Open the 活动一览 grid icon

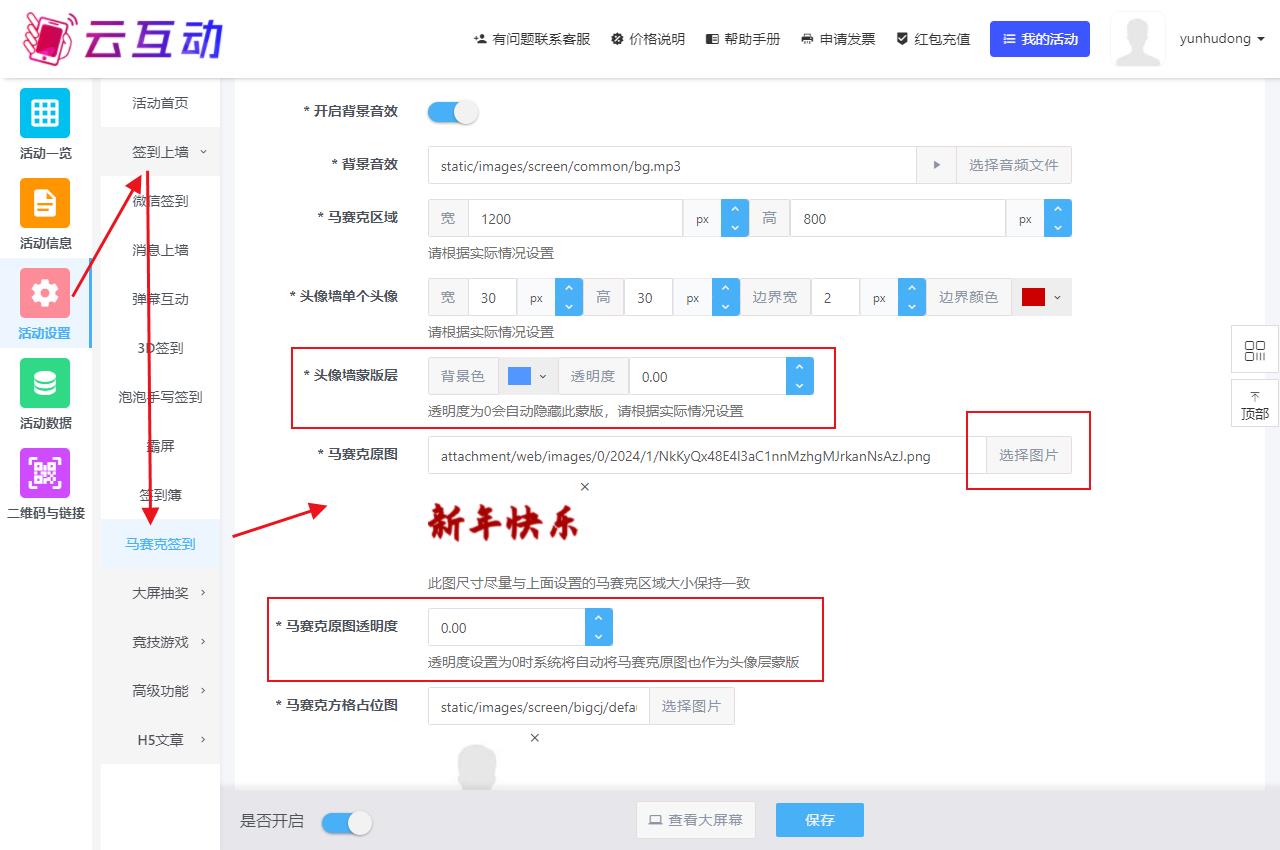(45, 113)
